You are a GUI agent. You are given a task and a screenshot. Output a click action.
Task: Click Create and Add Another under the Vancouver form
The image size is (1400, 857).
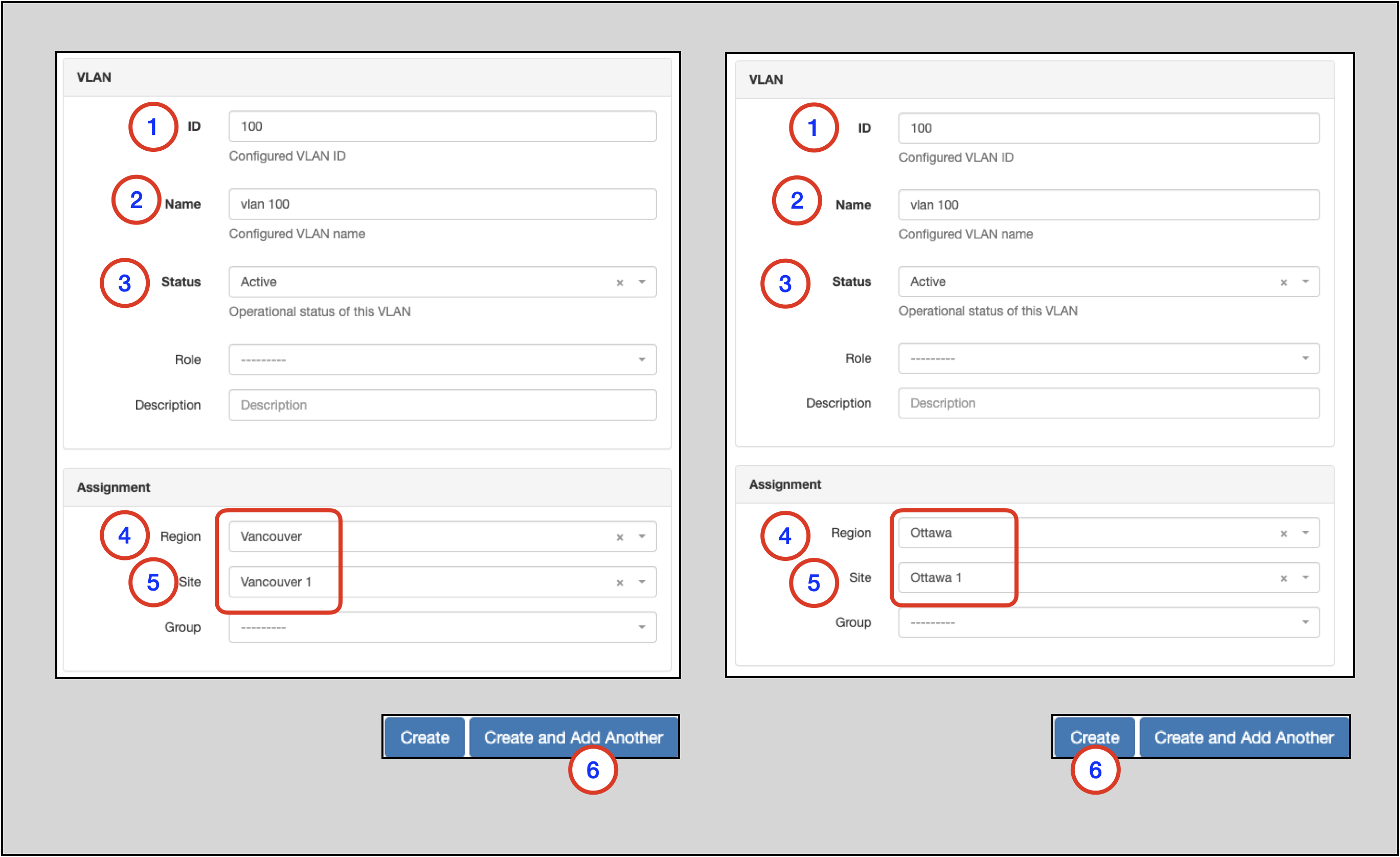point(573,737)
